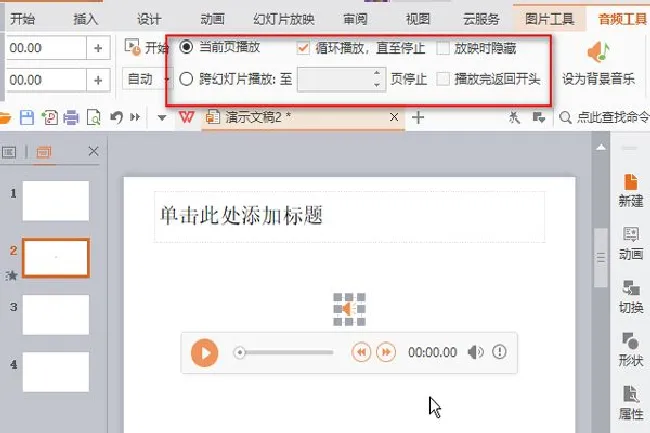Screen dimensions: 650x433
Task: Click the lower 00.00 time field
Action: (x=46, y=80)
